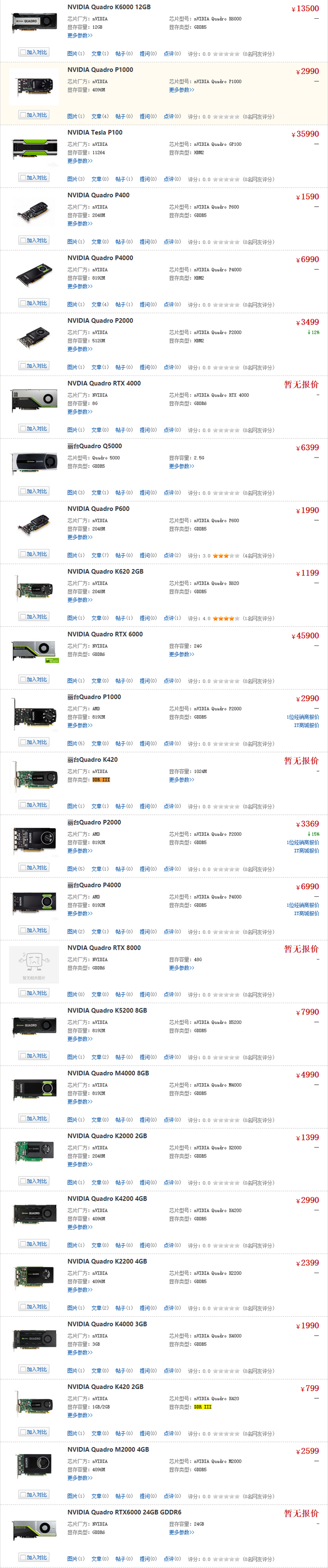Click the placeholder image for Quadro RTX 8000
328x1568 pixels.
click(34, 964)
